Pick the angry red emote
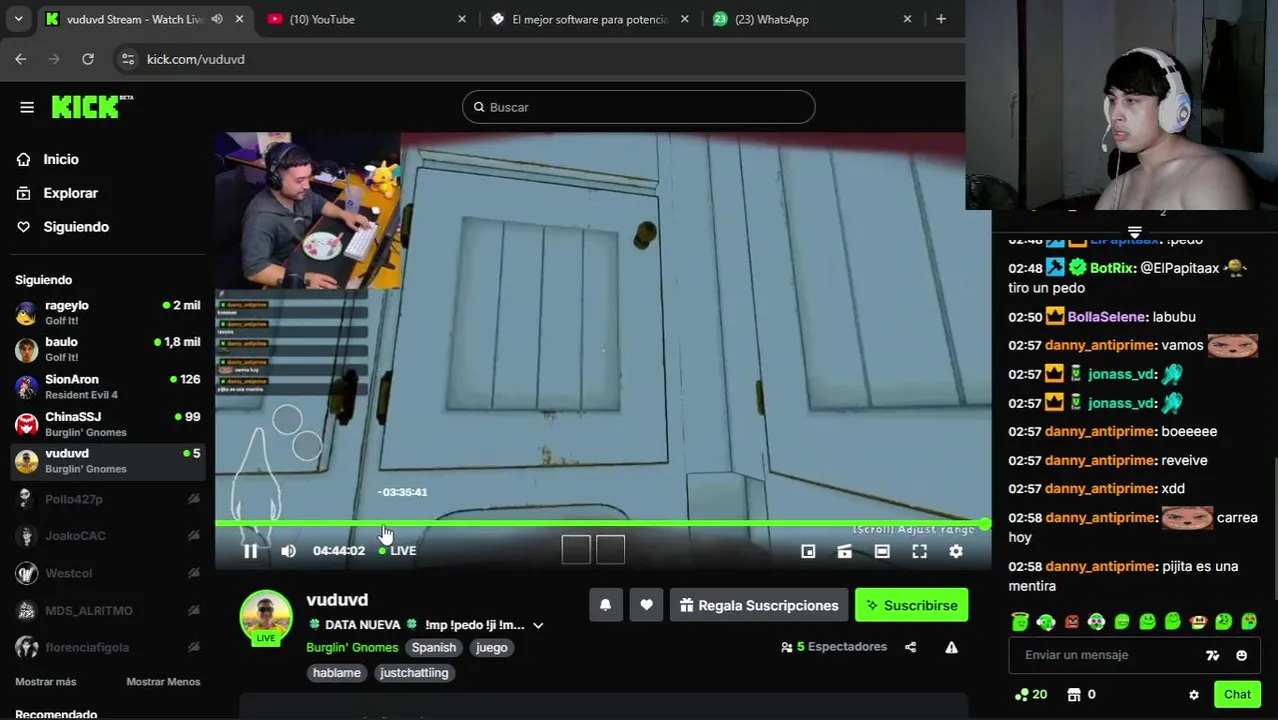The height and width of the screenshot is (720, 1278). click(x=1071, y=622)
